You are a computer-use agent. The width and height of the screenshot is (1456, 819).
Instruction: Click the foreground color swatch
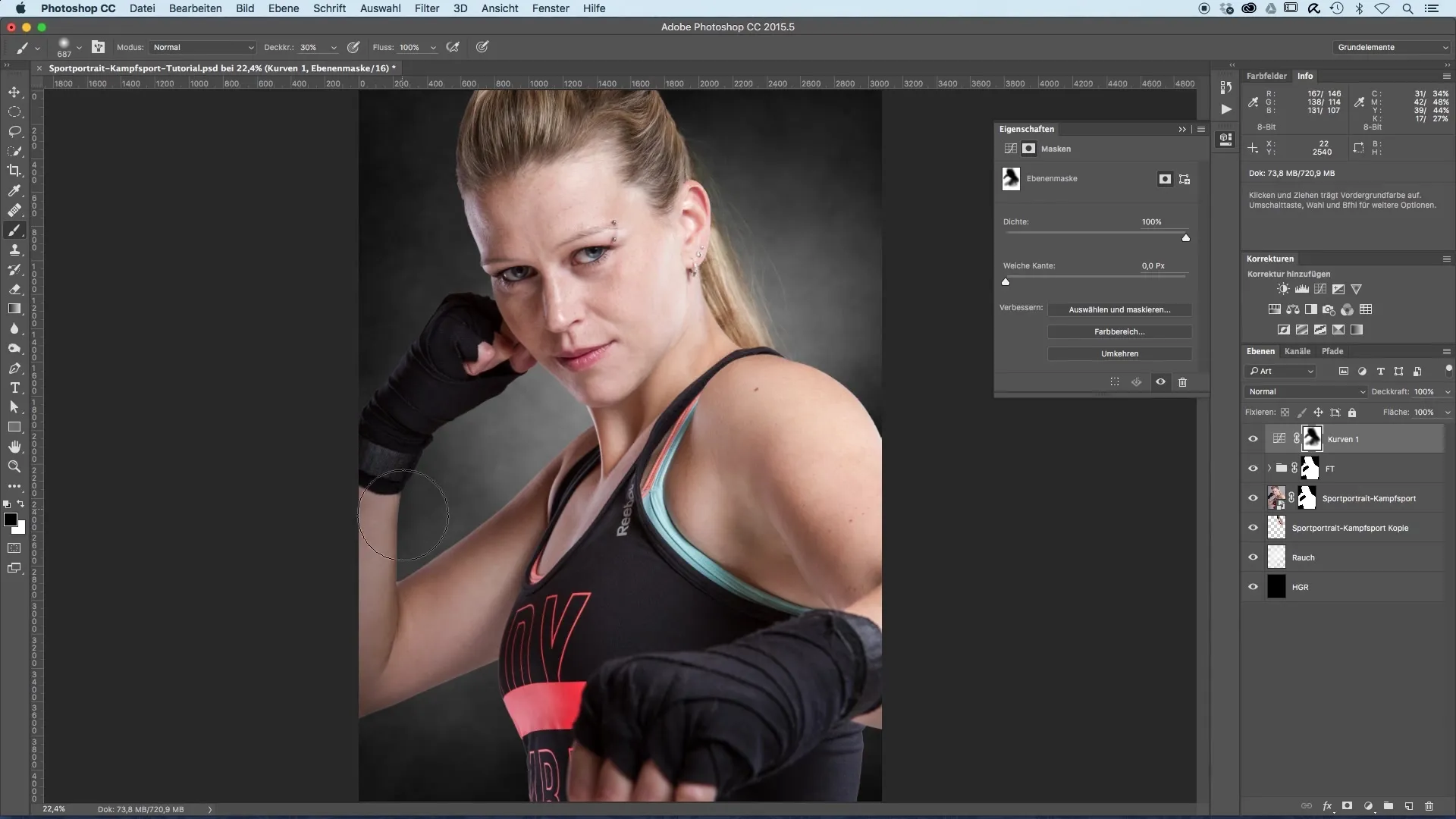click(11, 520)
